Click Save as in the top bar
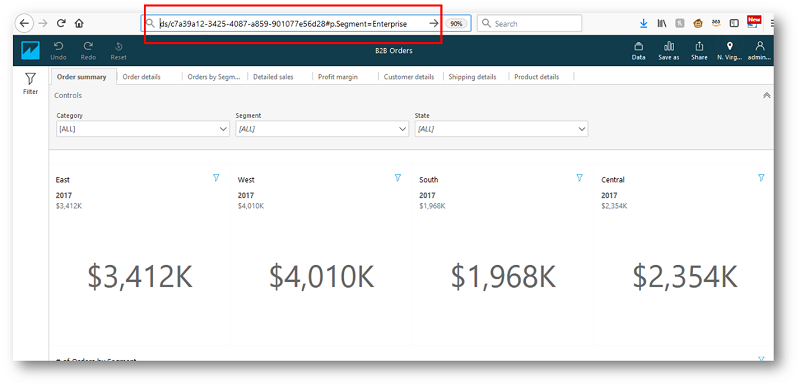 [x=668, y=50]
